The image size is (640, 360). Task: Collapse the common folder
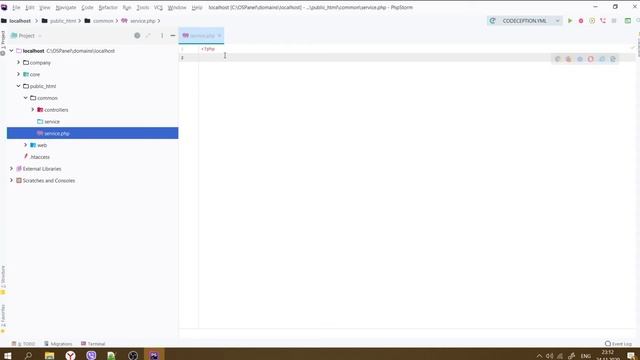tap(26, 98)
